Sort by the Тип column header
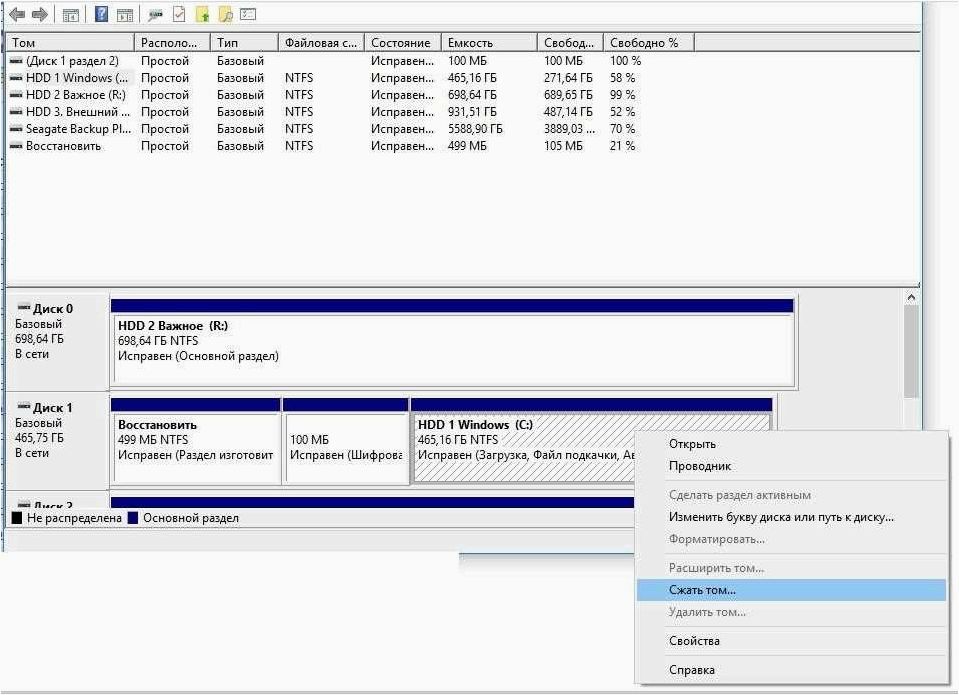 (244, 43)
